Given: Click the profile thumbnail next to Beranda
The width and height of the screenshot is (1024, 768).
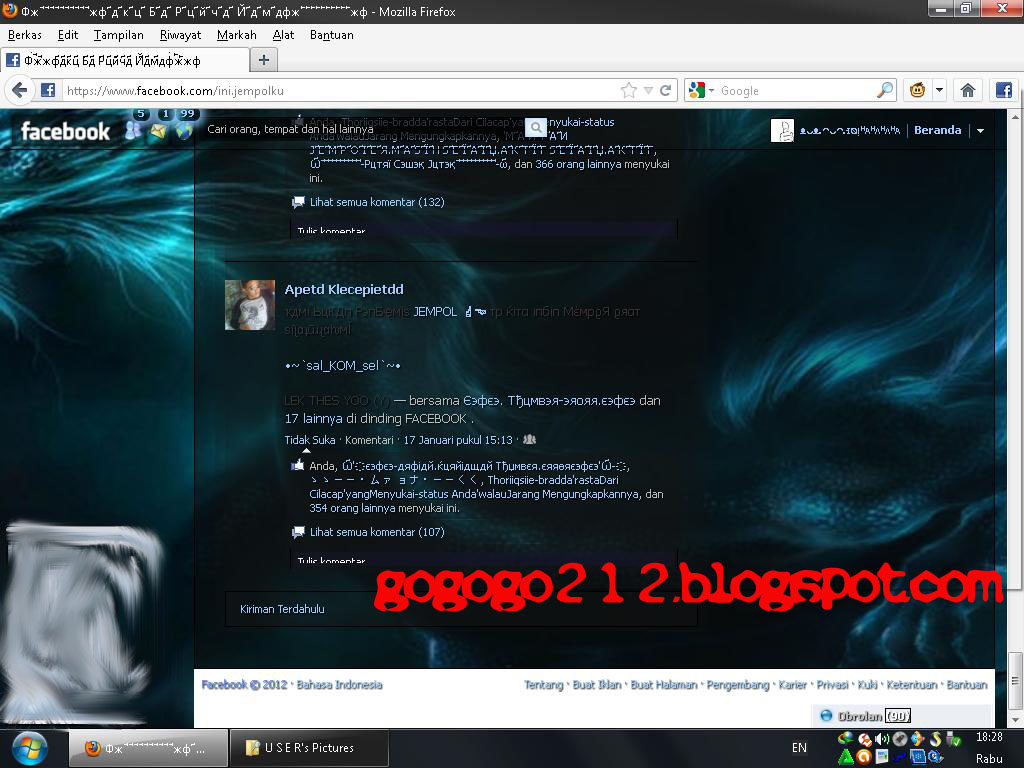Looking at the screenshot, I should tap(782, 131).
